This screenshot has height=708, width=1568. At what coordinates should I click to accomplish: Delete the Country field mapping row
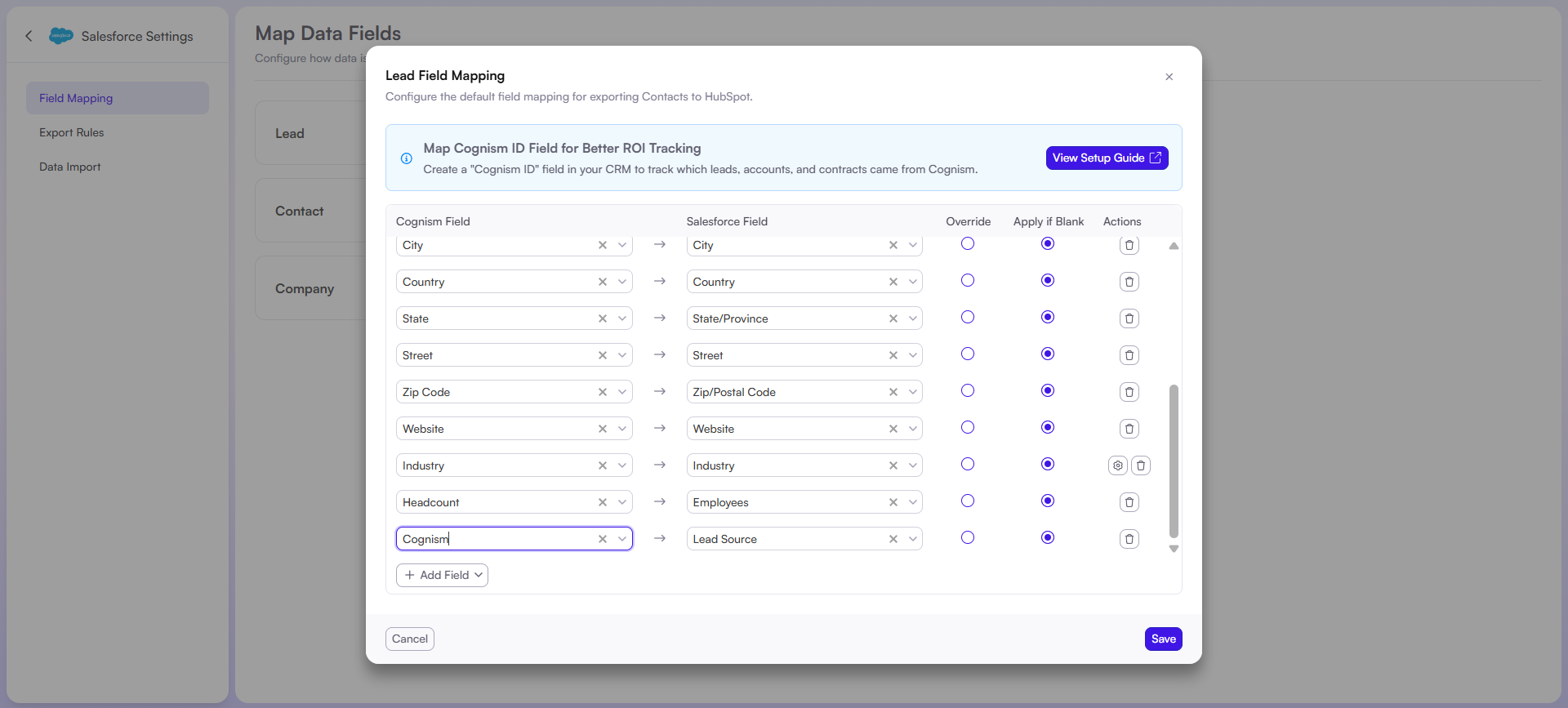tap(1129, 282)
